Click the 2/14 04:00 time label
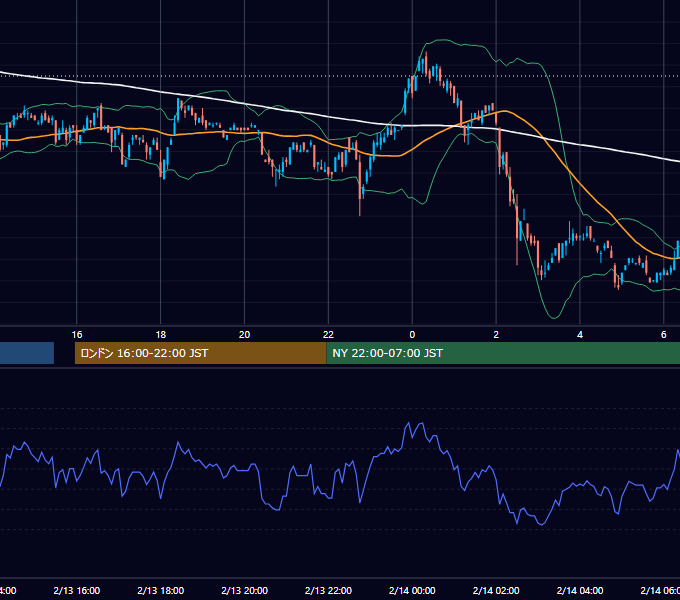Screen dimensions: 680x600 click(x=580, y=590)
